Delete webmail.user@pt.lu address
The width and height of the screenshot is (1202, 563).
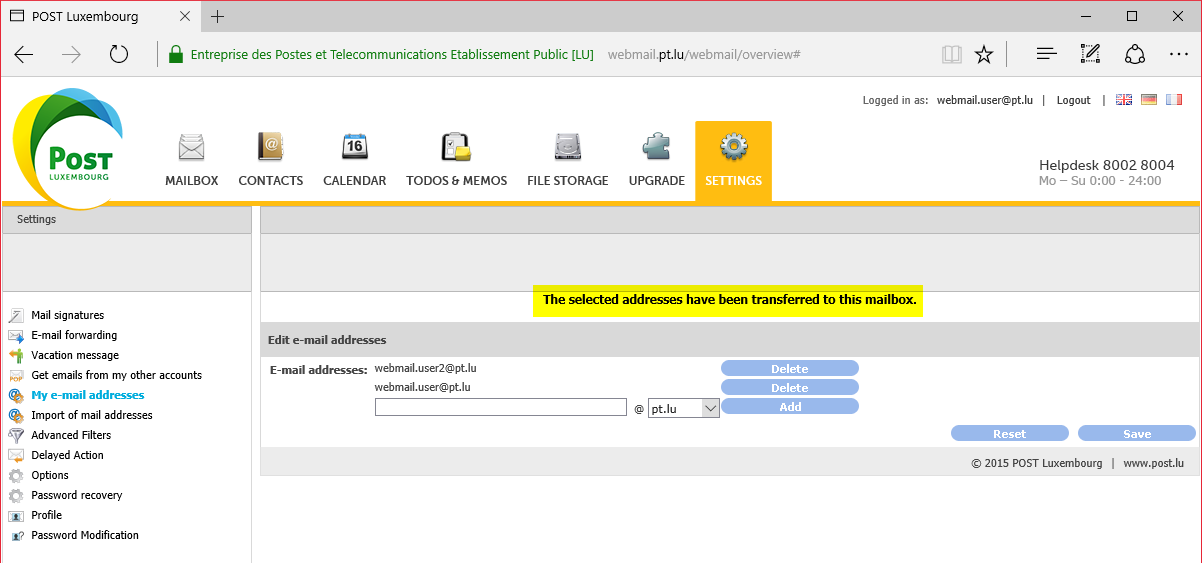point(789,387)
